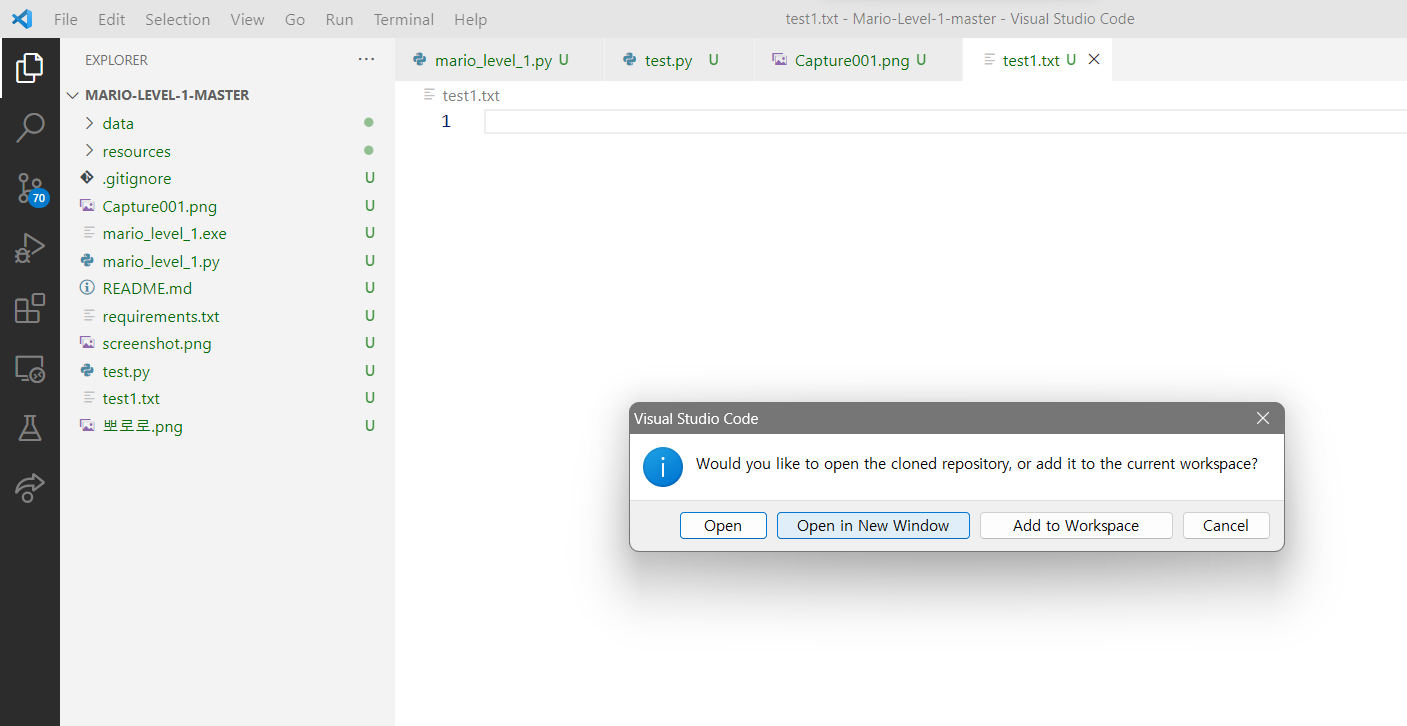Screen dimensions: 1407x726
Task: Open the Edit menu
Action: tap(112, 19)
